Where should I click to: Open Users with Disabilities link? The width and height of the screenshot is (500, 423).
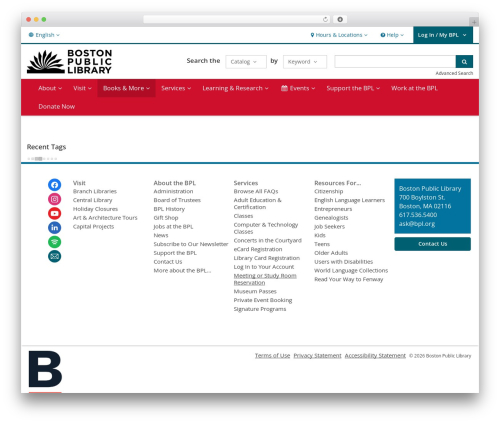[343, 262]
